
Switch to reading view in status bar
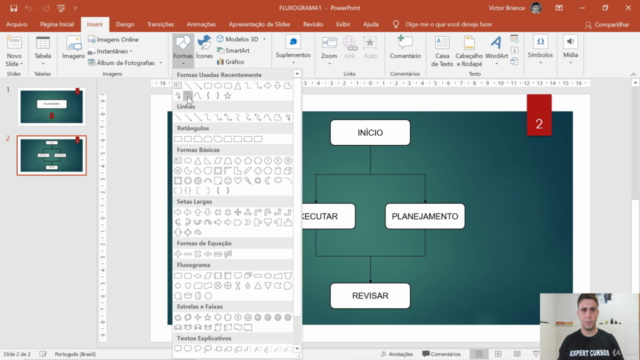[517, 354]
